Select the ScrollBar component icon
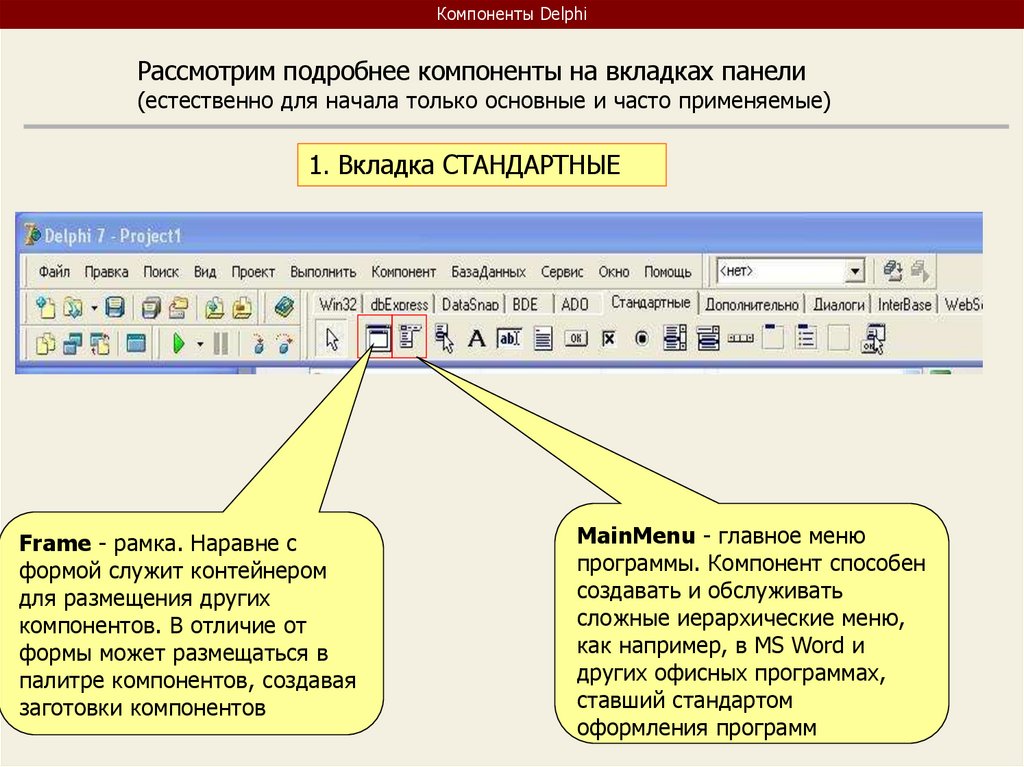The height and width of the screenshot is (767, 1024). (x=741, y=338)
